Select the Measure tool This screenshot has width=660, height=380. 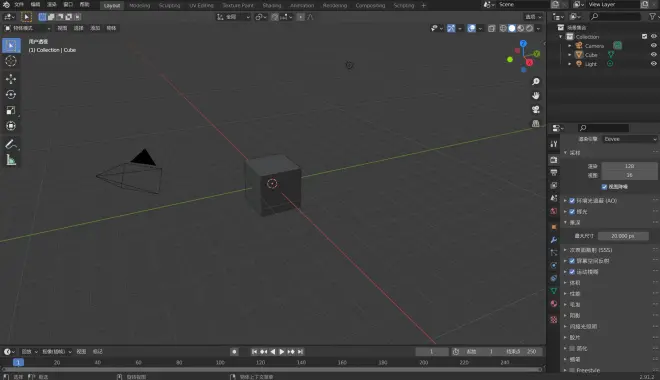(x=11, y=160)
